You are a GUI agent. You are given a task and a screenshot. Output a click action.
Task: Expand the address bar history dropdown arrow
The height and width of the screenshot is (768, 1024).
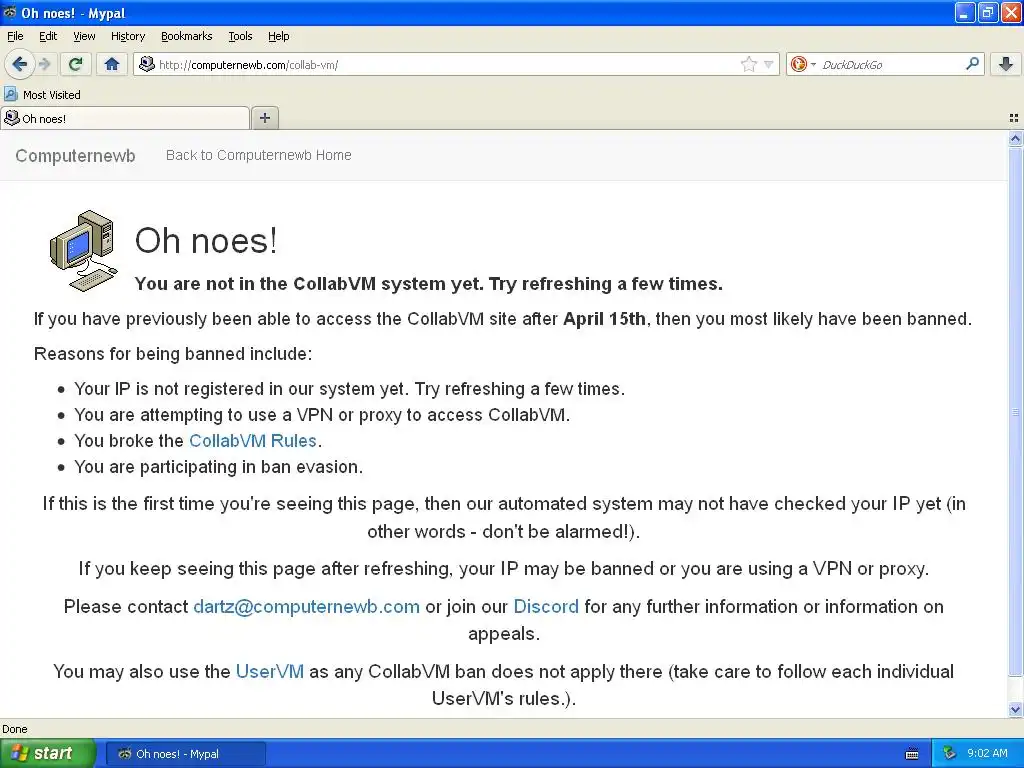click(x=769, y=64)
